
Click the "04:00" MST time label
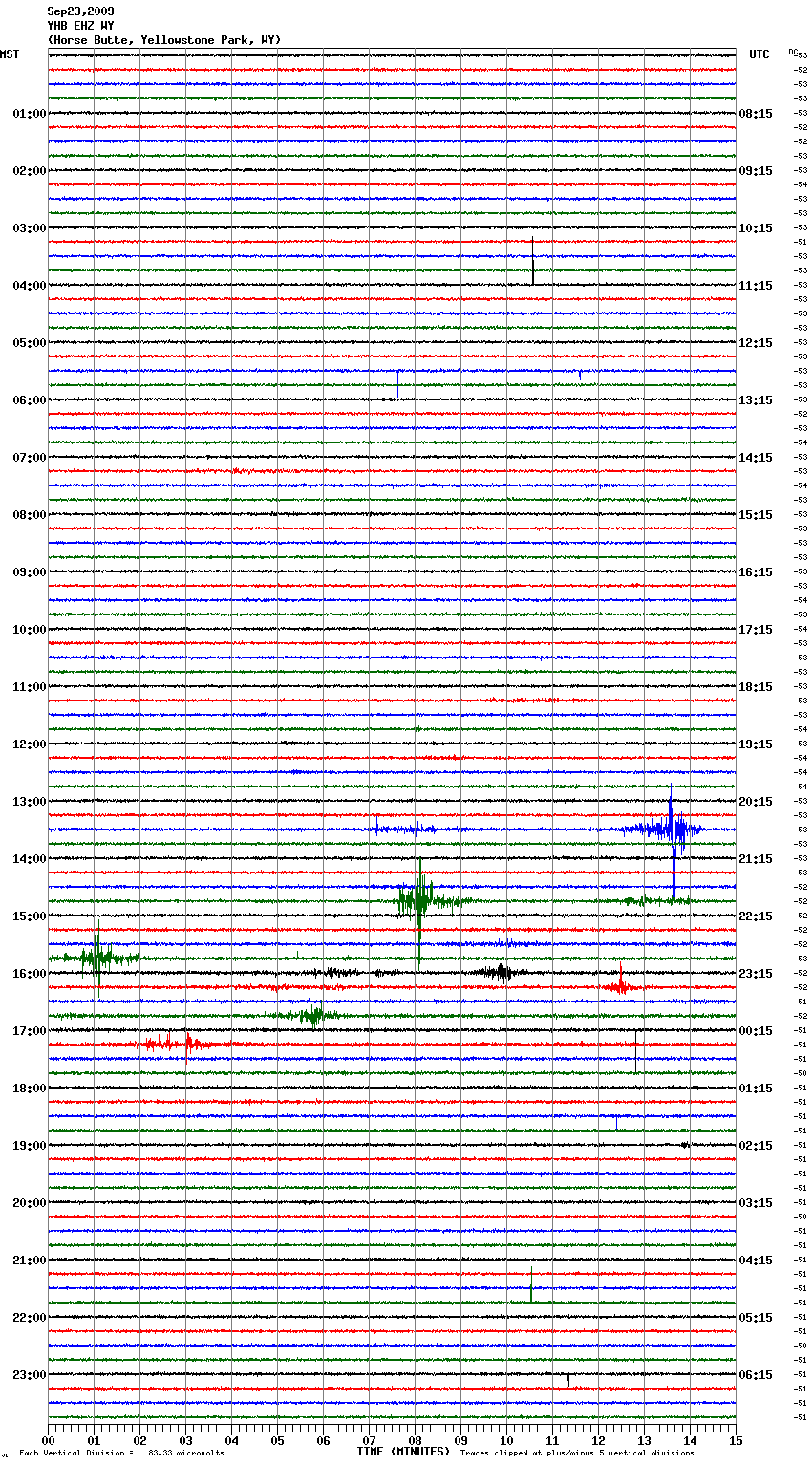click(30, 286)
